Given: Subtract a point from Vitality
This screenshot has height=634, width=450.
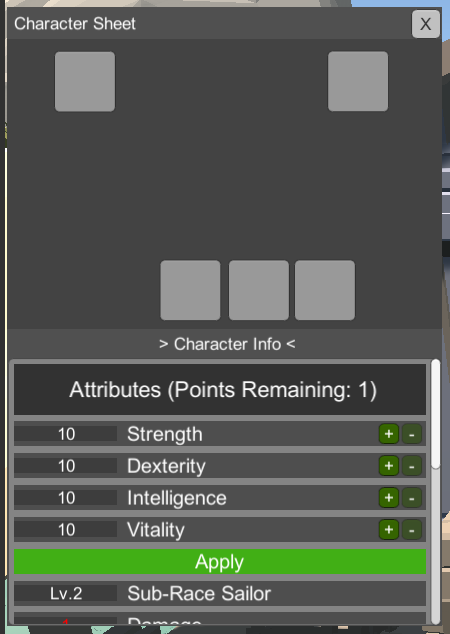Looking at the screenshot, I should (x=412, y=529).
